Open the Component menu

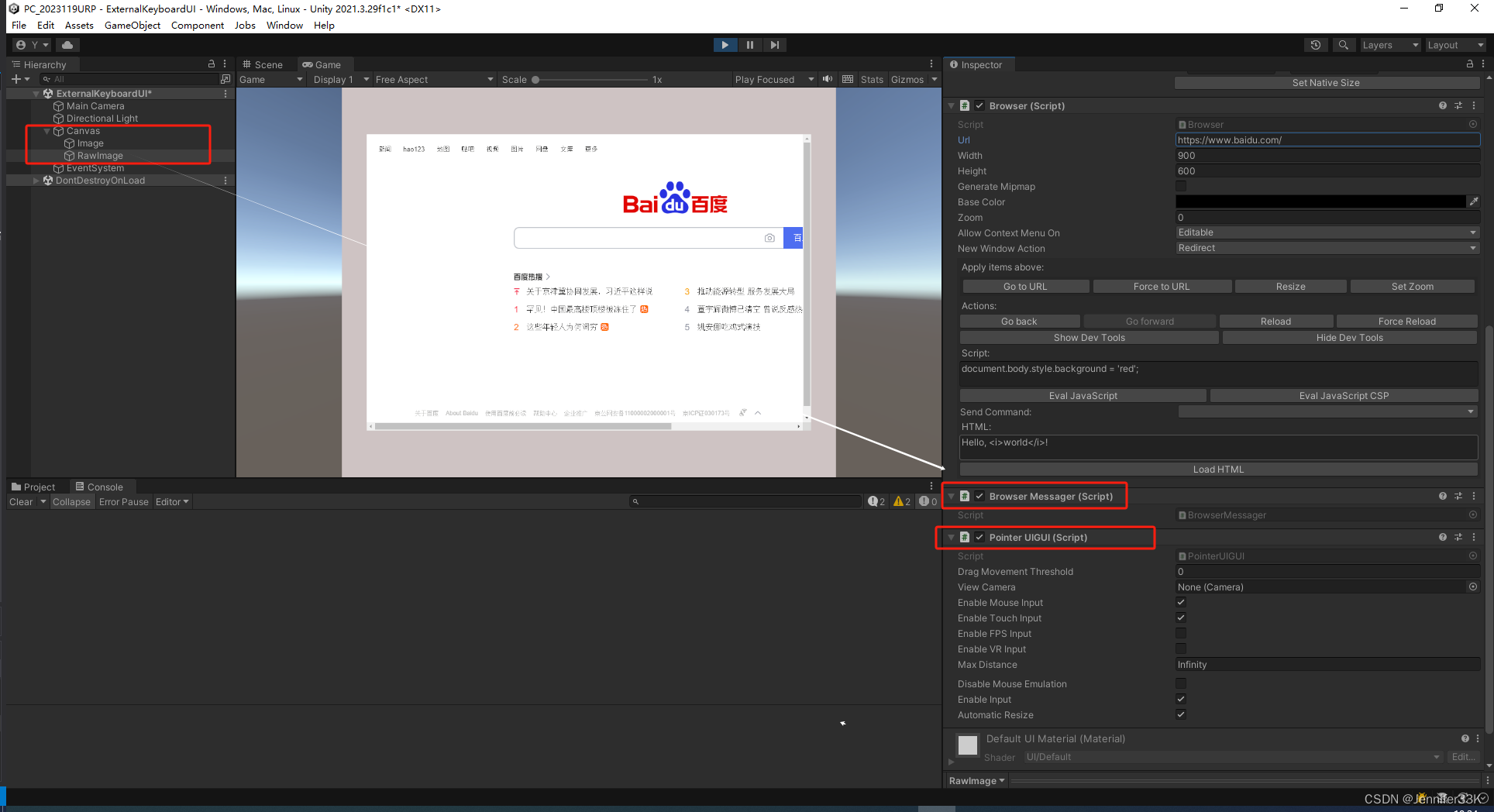click(198, 26)
